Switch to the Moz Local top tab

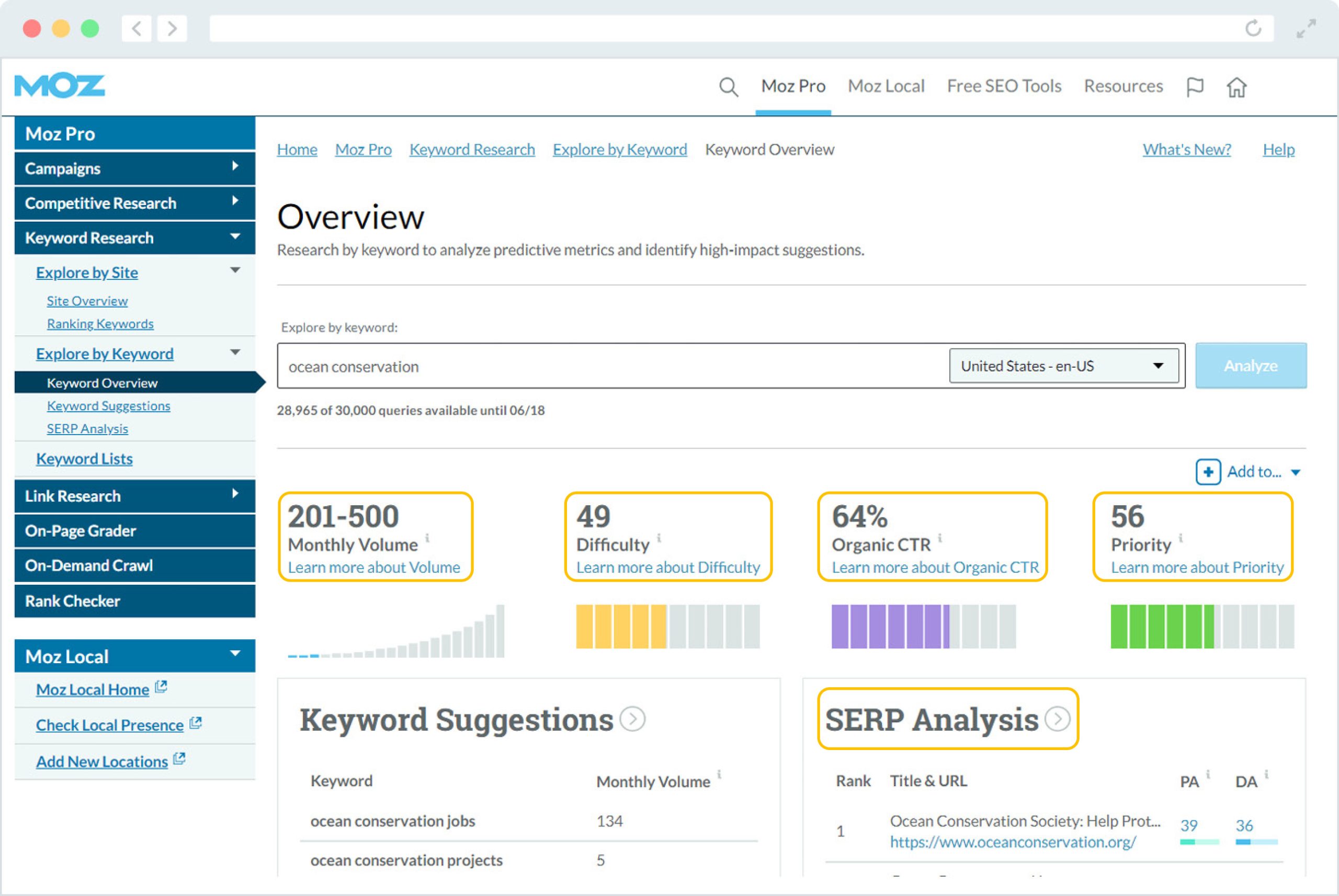886,86
